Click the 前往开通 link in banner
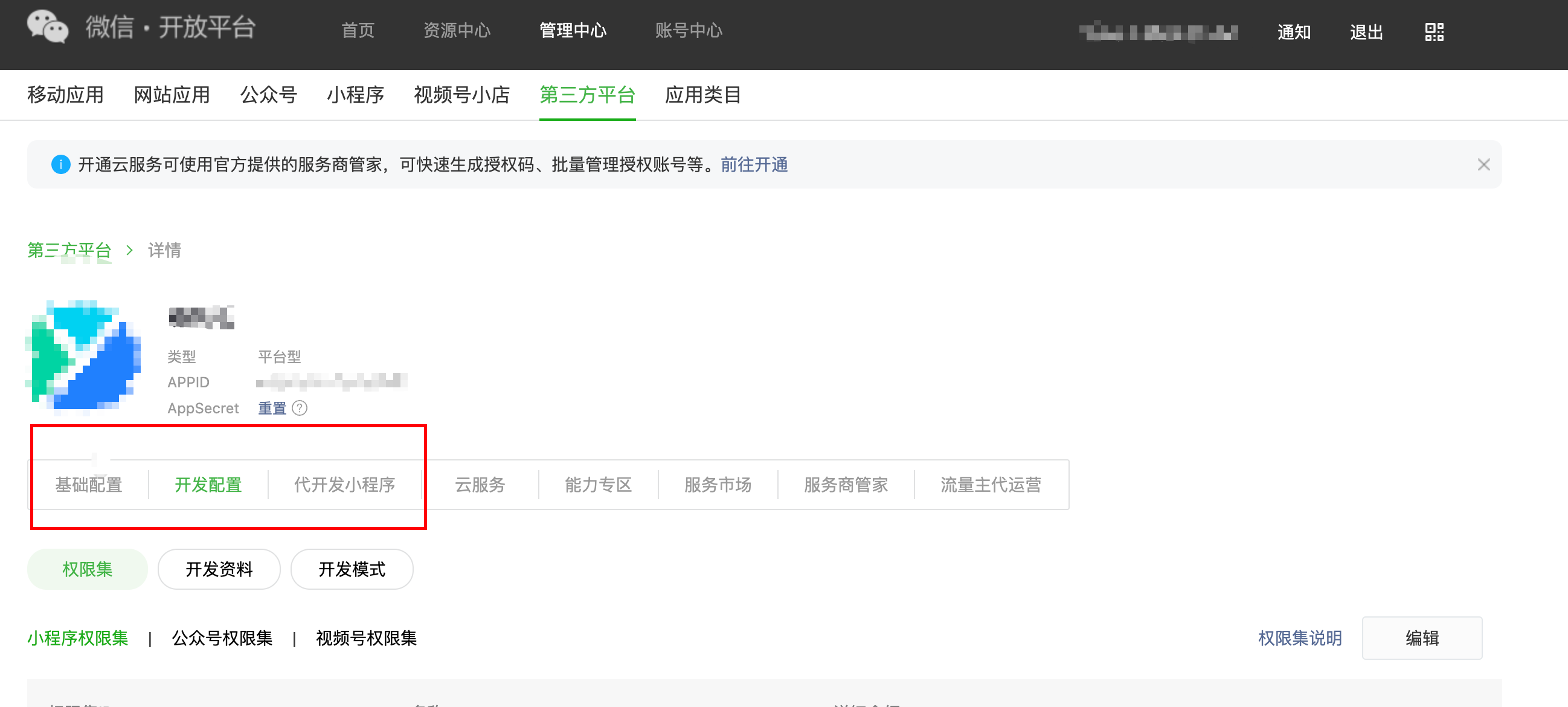Image resolution: width=1568 pixels, height=707 pixels. tap(754, 165)
